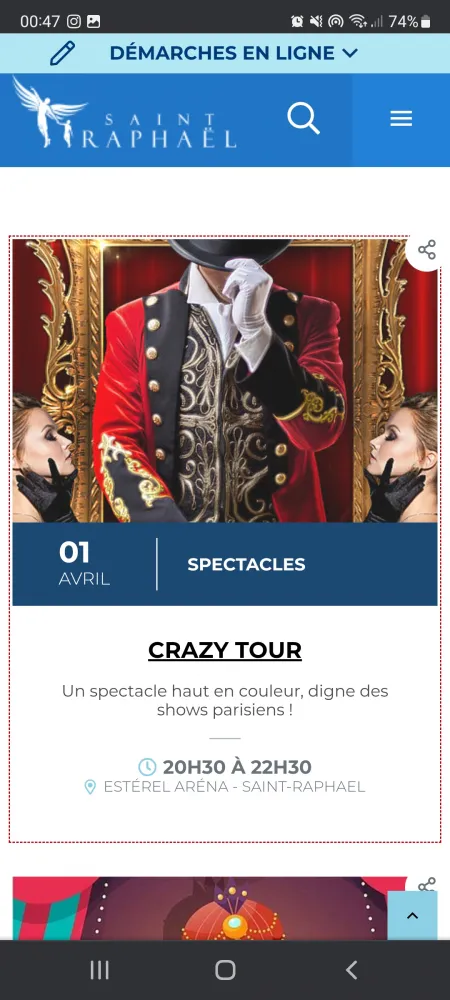Viewport: 450px width, 1000px height.
Task: Tap the clock icon near 20H30
Action: (147, 767)
